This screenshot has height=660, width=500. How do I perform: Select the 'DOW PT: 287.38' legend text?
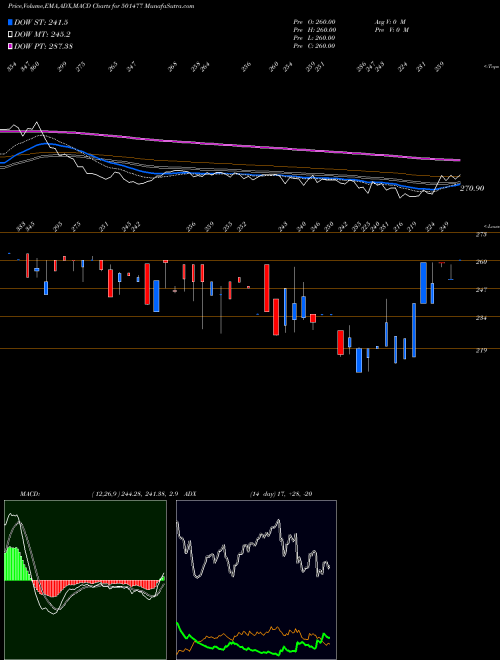click(43, 46)
